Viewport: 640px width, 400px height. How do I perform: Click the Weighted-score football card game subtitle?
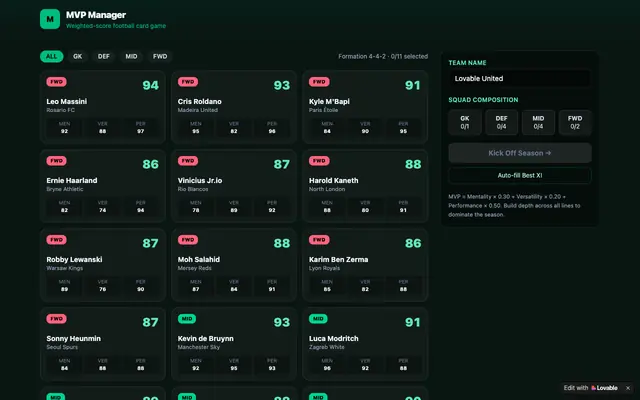click(116, 26)
